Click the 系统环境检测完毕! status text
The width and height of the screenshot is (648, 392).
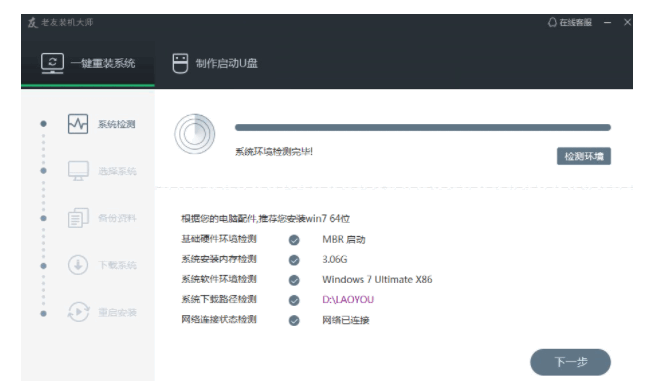pyautogui.click(x=274, y=152)
